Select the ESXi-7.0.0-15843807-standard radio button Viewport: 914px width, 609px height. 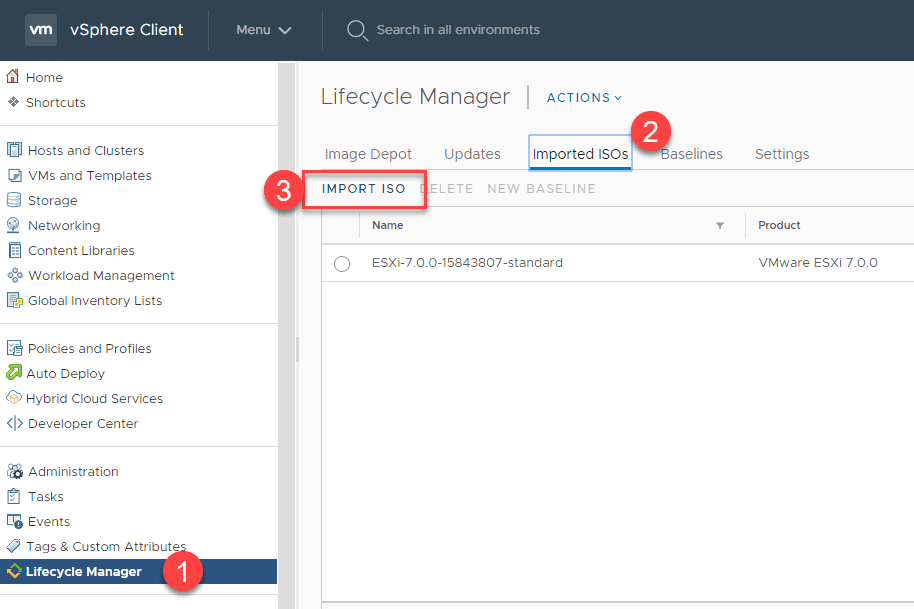342,264
